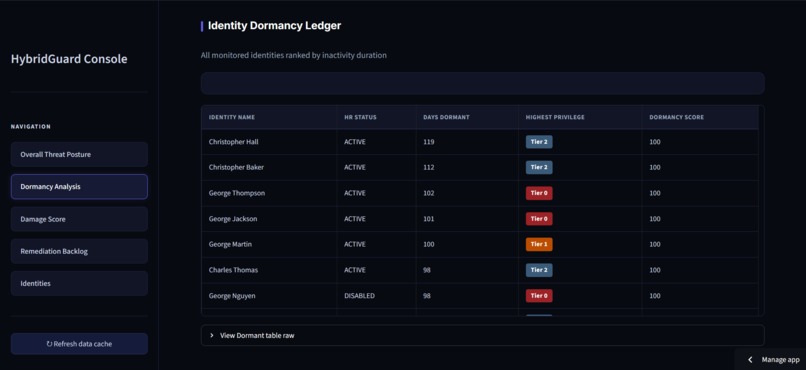Image resolution: width=806 pixels, height=370 pixels.
Task: Select the George Nguyen identity cell
Action: click(x=269, y=296)
